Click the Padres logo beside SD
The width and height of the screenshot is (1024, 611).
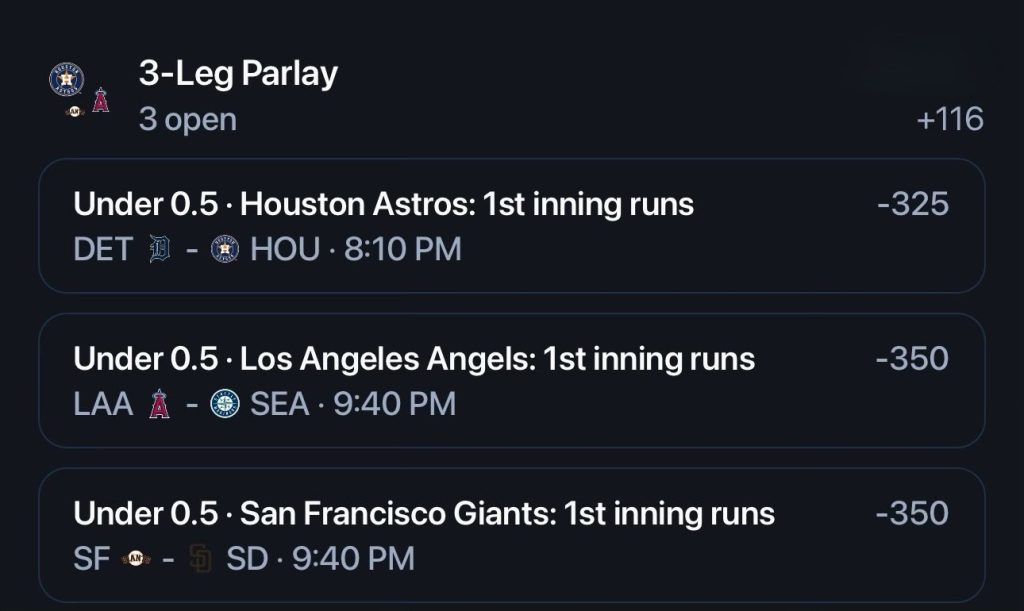200,558
